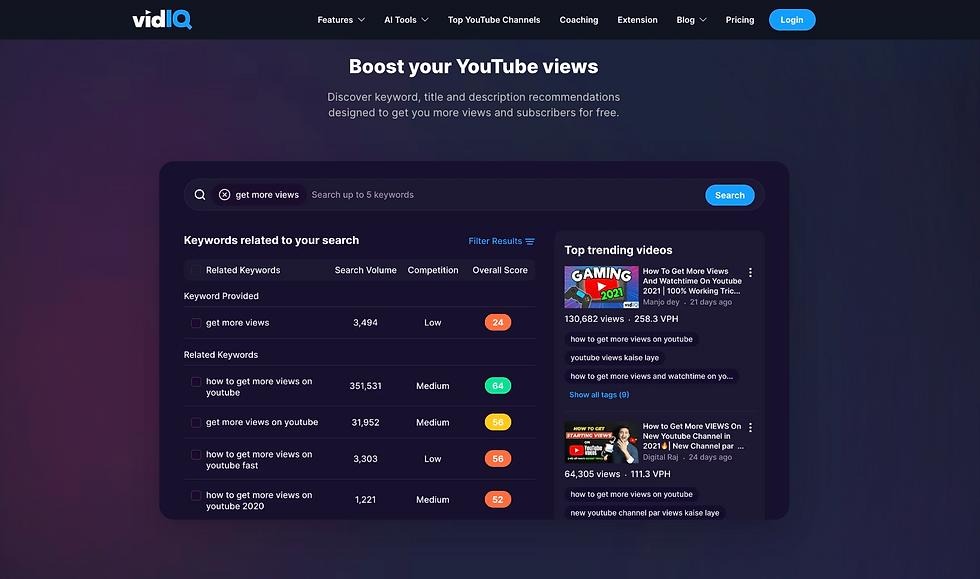Open the filter results lines icon
Image resolution: width=980 pixels, height=579 pixels.
[x=530, y=241]
